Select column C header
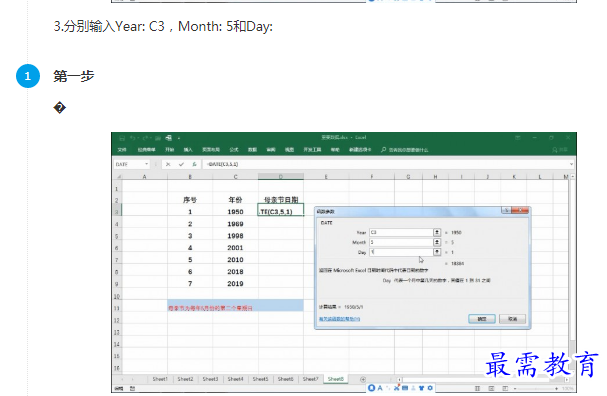The height and width of the screenshot is (396, 607). pyautogui.click(x=235, y=177)
